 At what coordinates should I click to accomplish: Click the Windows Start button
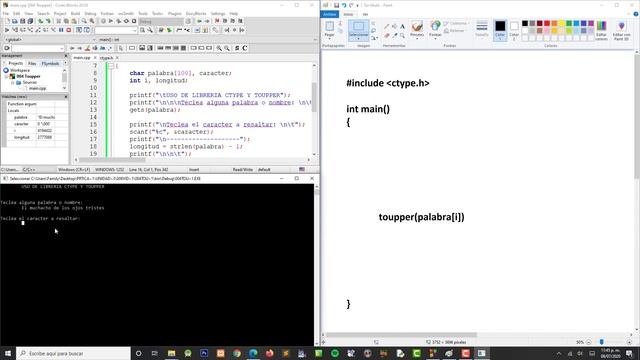(x=8, y=353)
